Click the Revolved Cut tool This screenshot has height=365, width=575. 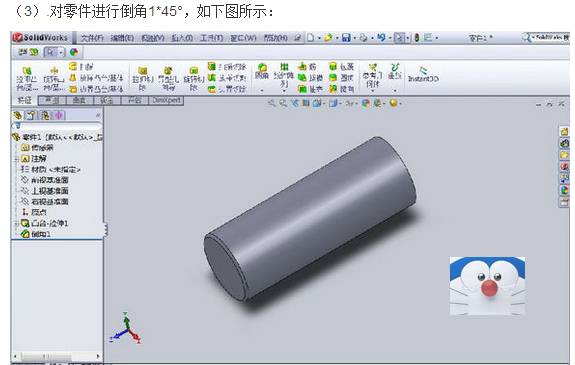click(x=194, y=79)
